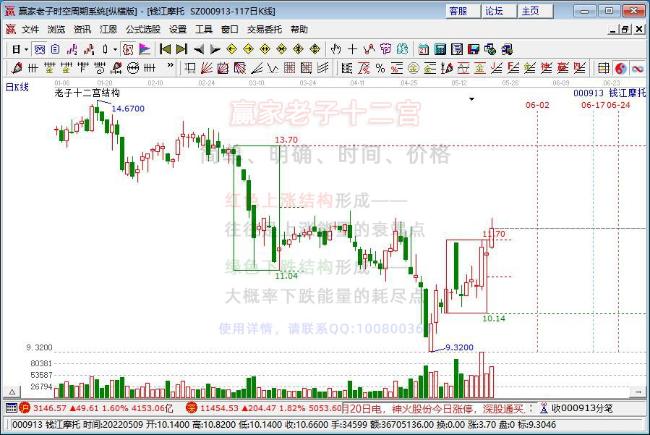Click the status bar keyboard icon
Image resolution: width=650 pixels, height=435 pixels.
(11, 408)
